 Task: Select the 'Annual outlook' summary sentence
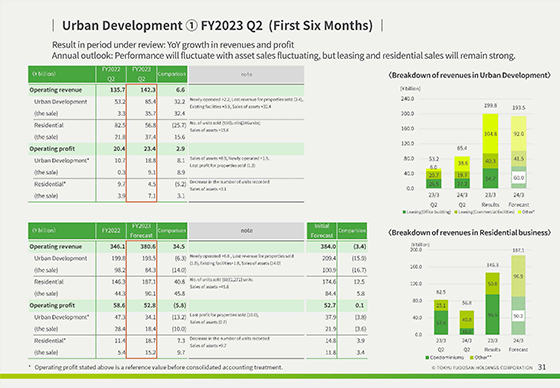pyautogui.click(x=284, y=56)
